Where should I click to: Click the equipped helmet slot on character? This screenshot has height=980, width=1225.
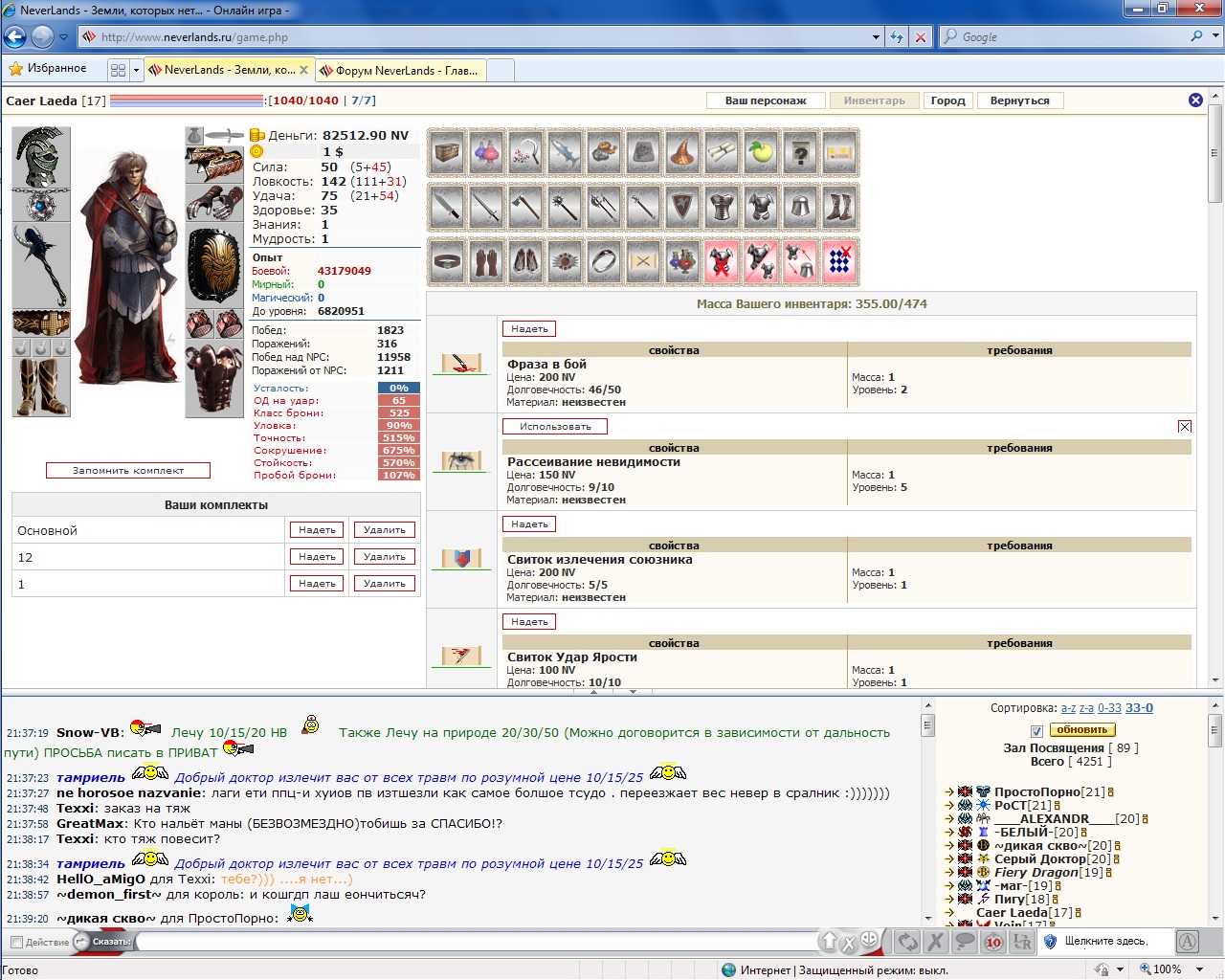click(40, 157)
